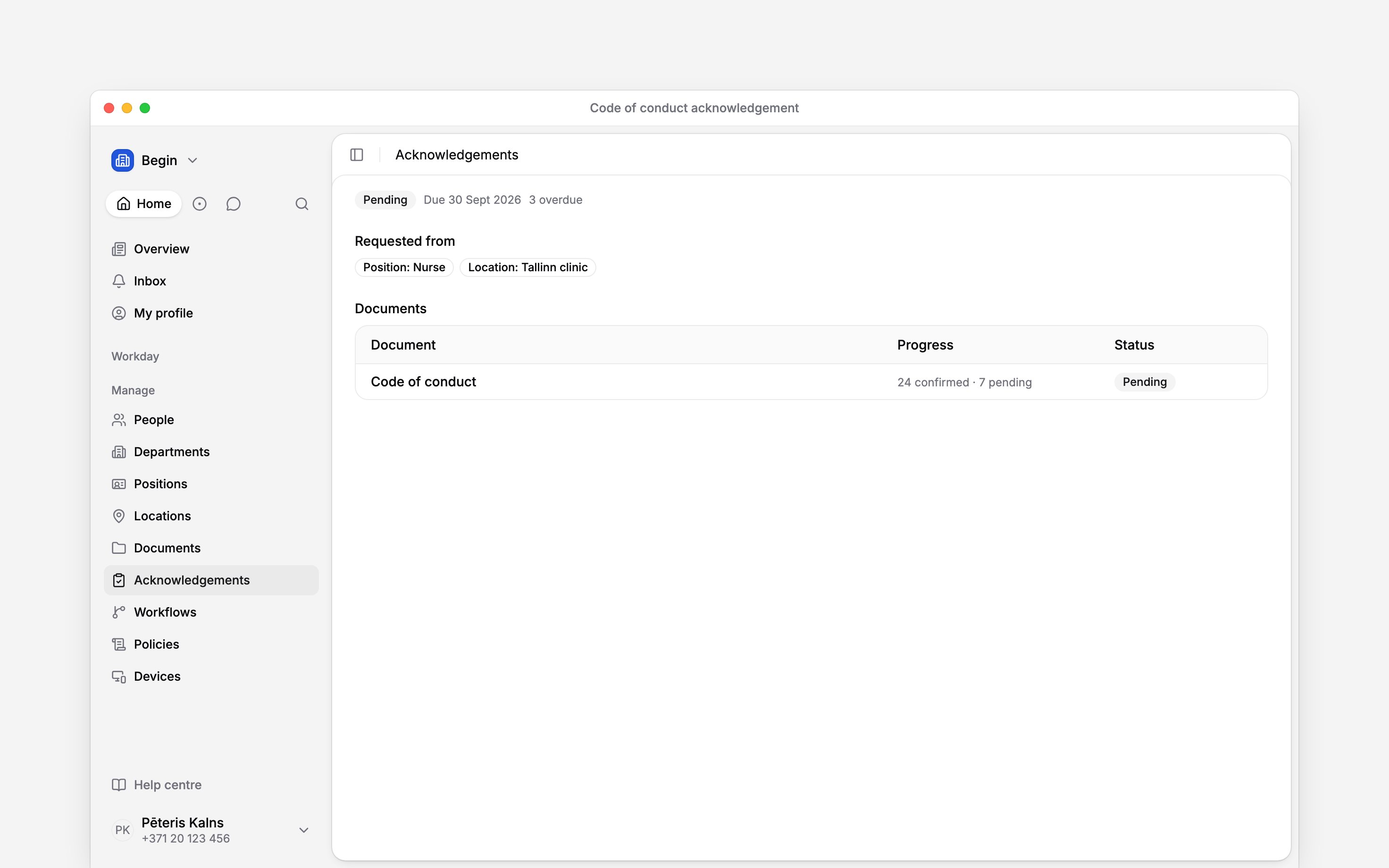
Task: Open the chat bubble icon
Action: click(233, 204)
